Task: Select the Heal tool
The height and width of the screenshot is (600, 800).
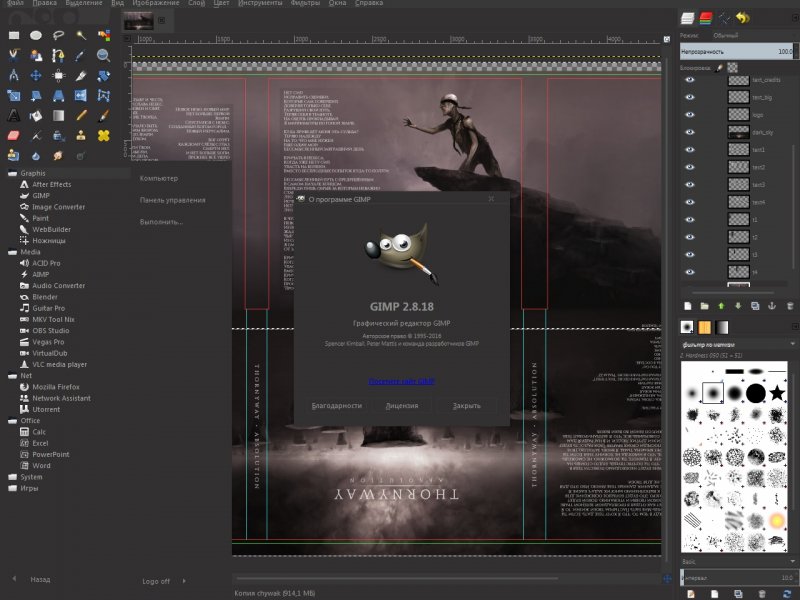Action: (104, 136)
